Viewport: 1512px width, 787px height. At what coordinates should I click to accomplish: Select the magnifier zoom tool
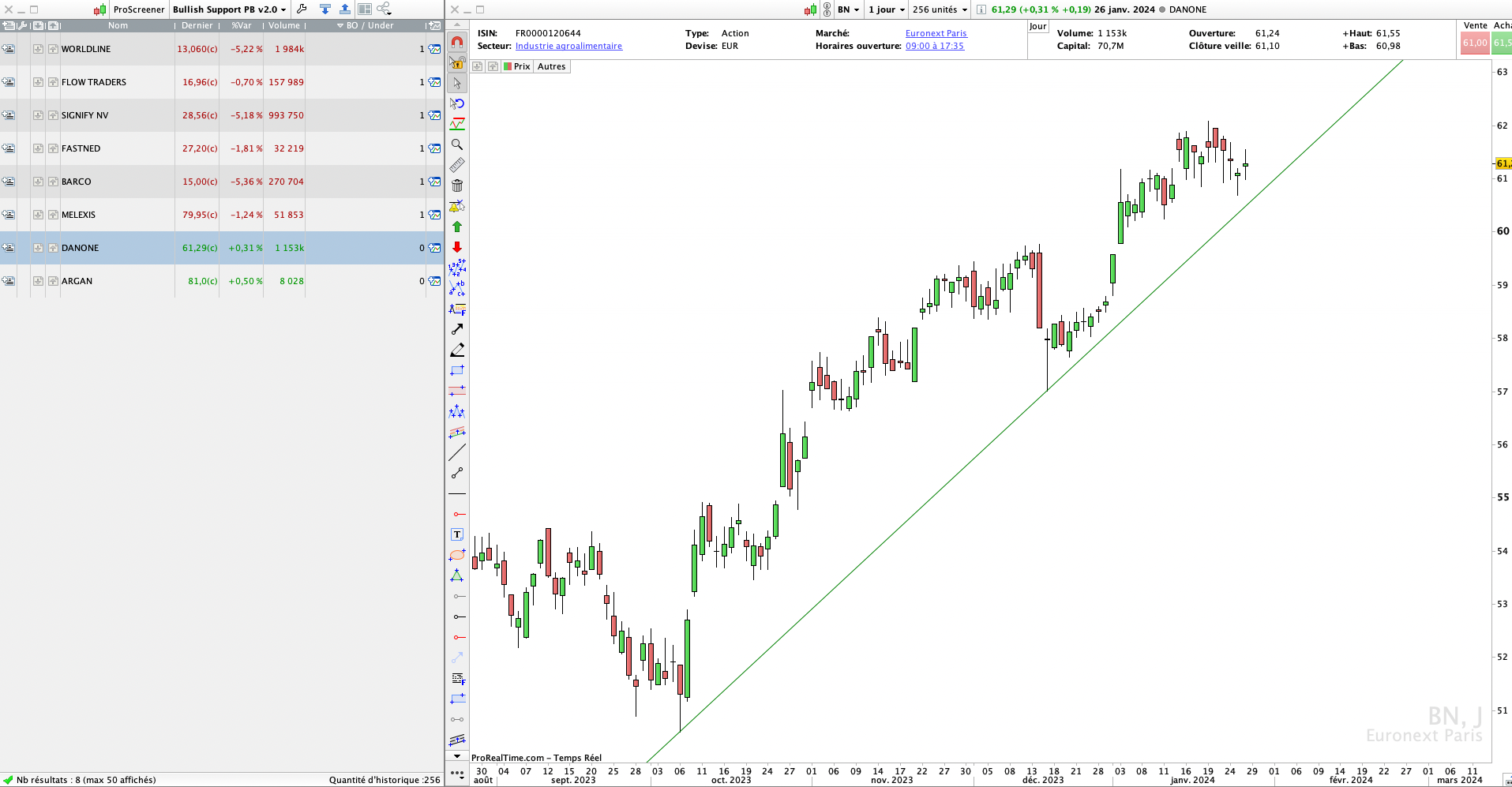coord(457,144)
